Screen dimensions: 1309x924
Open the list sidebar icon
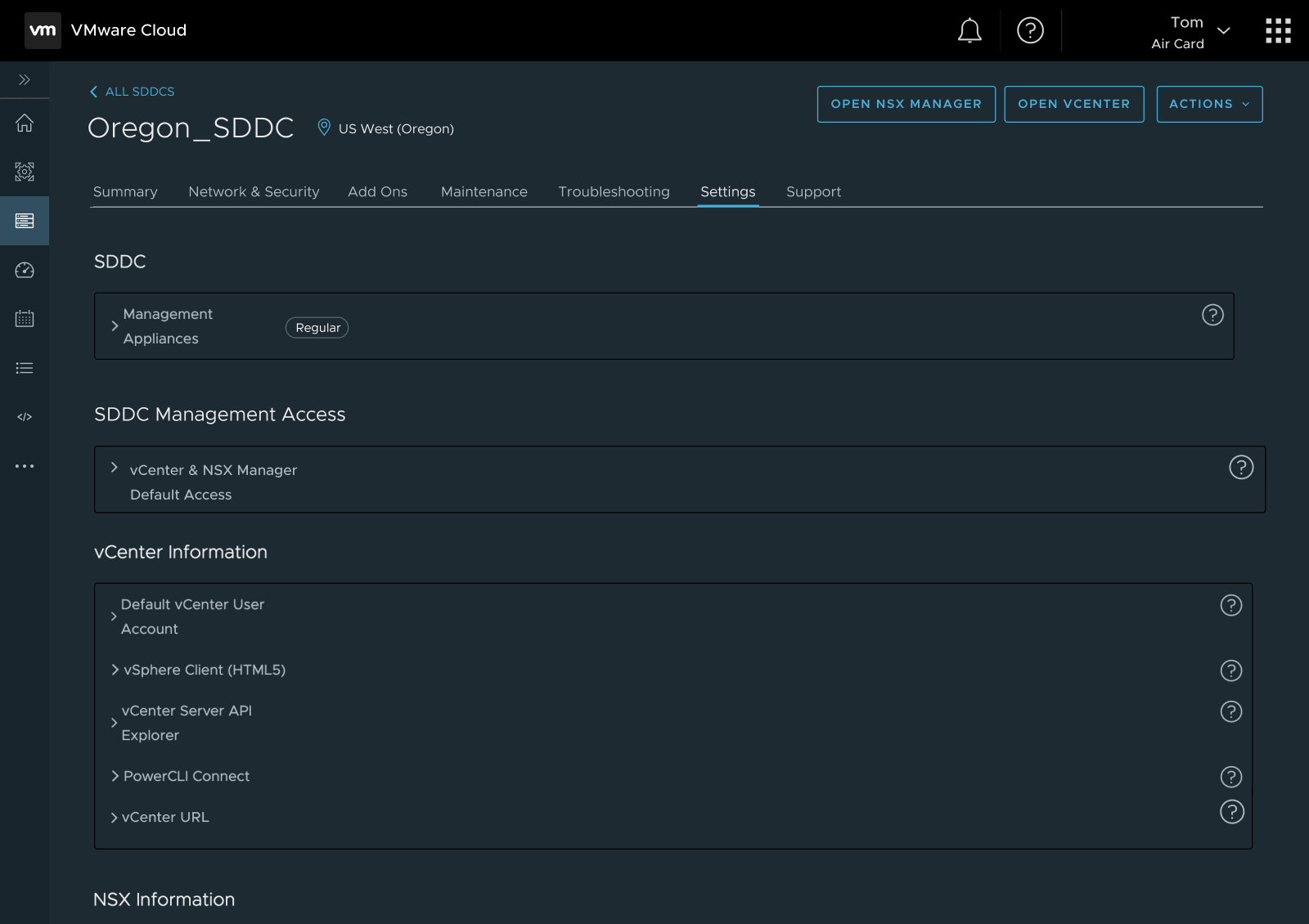pos(25,368)
